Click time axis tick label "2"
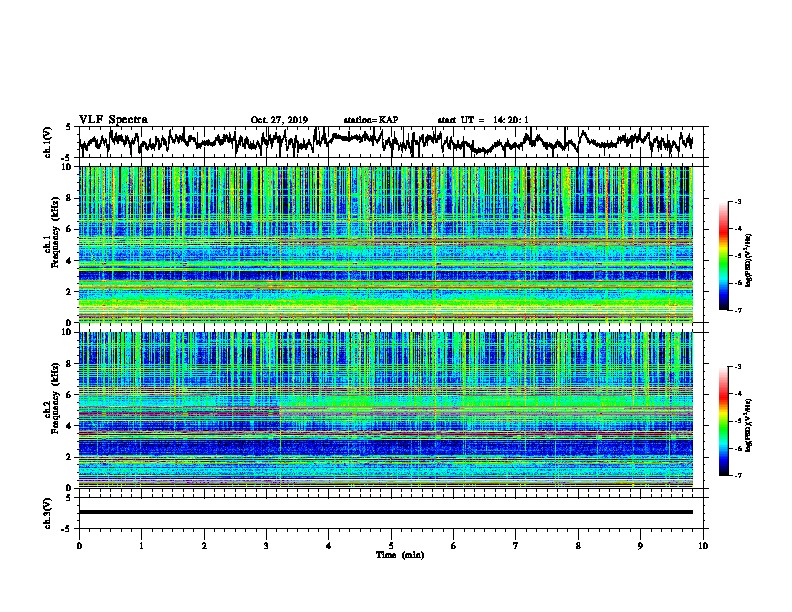 (204, 546)
